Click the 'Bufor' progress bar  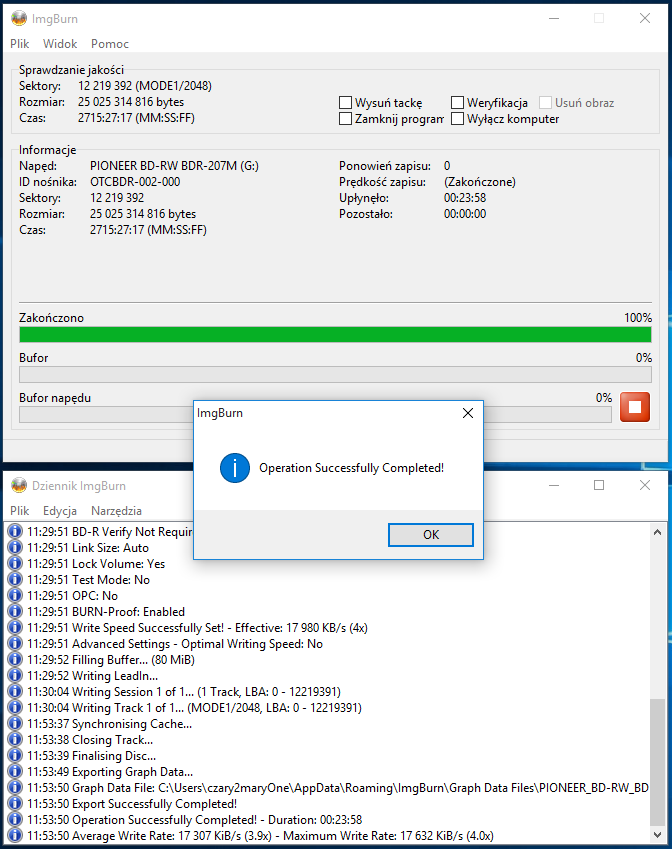coord(335,375)
